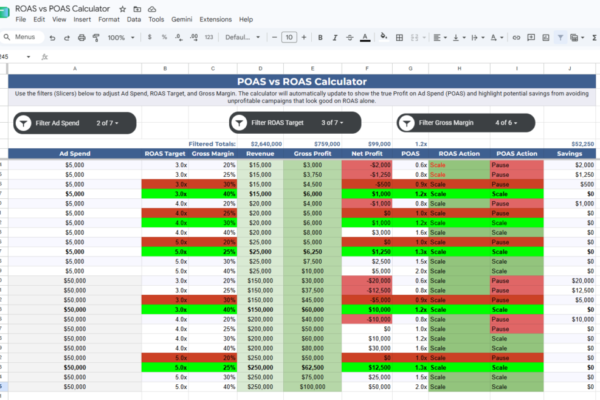Open text wrapping dropdown

pos(478,38)
